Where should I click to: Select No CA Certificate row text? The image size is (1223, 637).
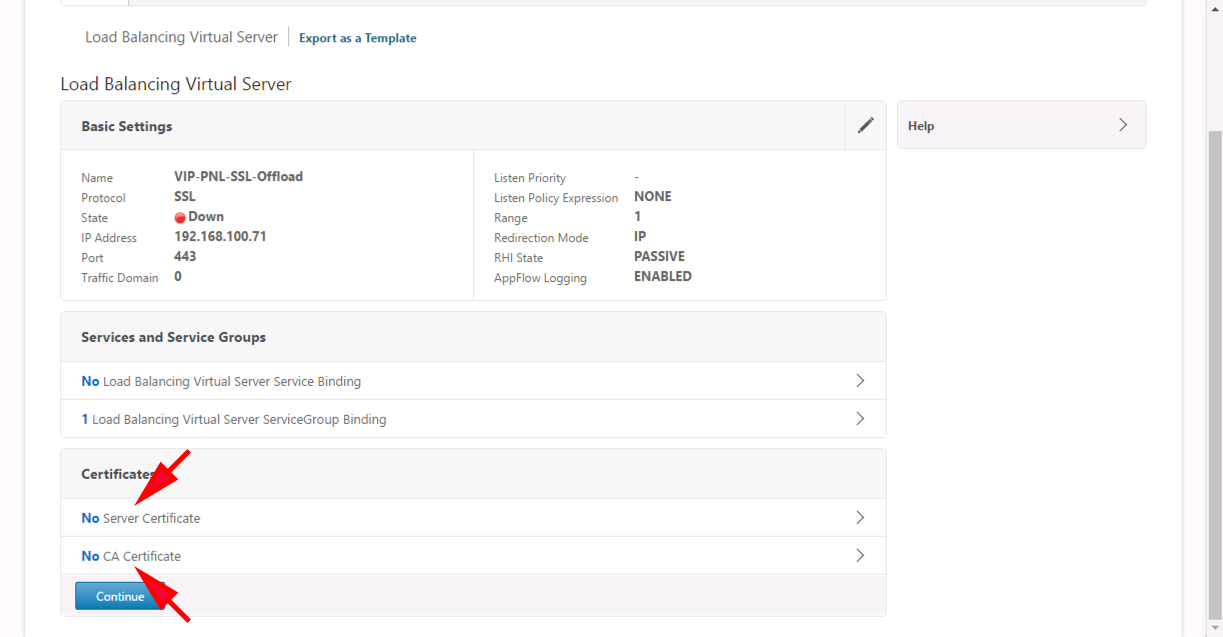pyautogui.click(x=131, y=556)
